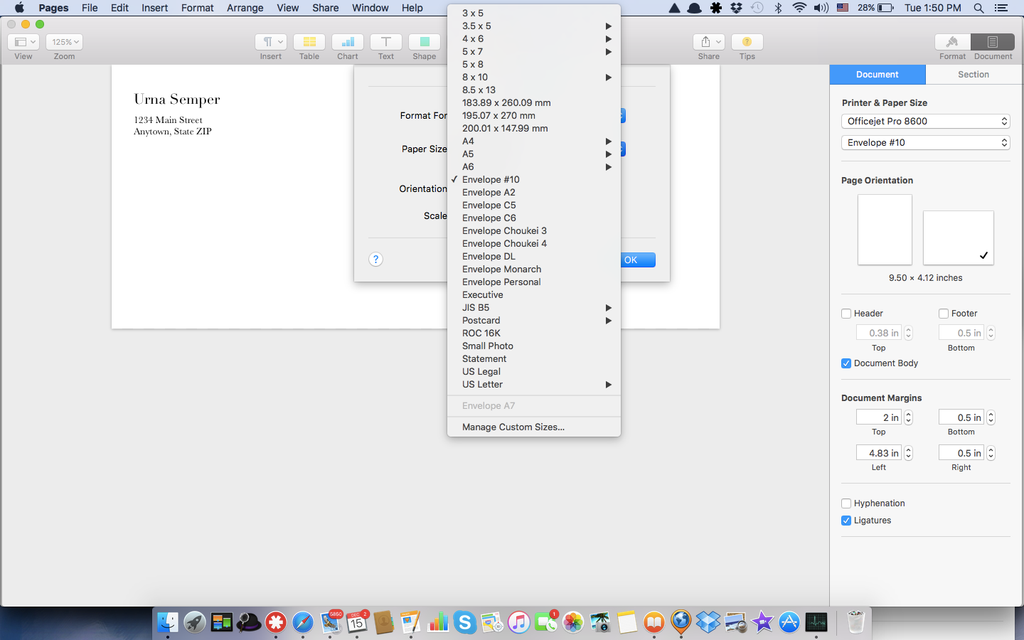Open iTunes music icon in dock

tap(519, 622)
